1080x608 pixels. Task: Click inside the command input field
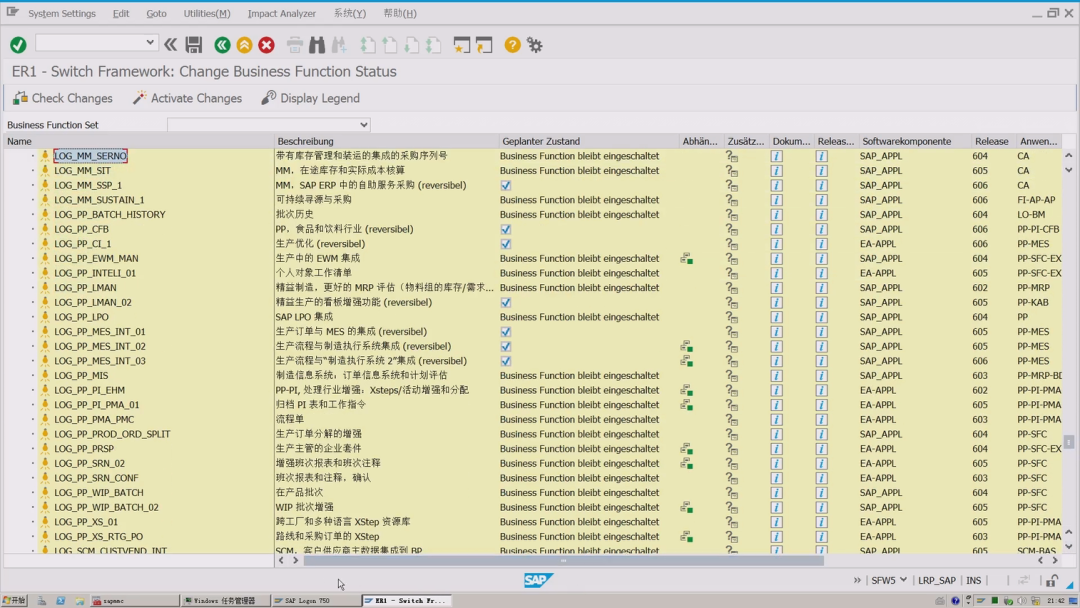90,43
